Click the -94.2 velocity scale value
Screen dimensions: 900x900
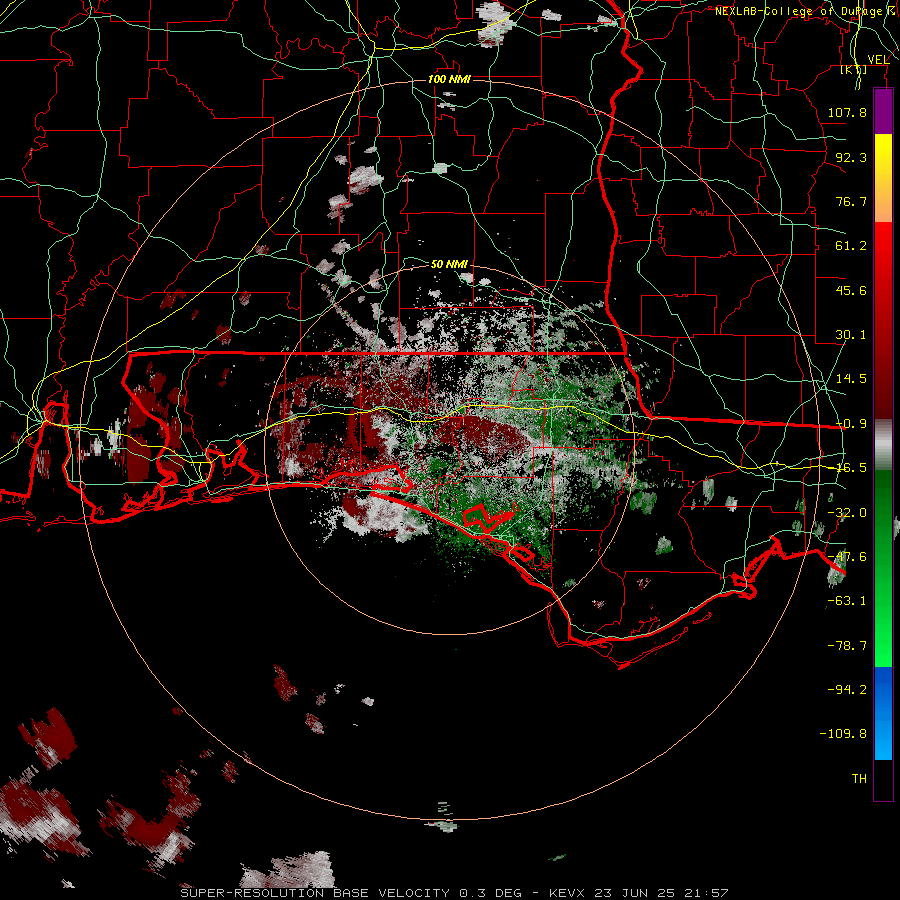point(847,689)
